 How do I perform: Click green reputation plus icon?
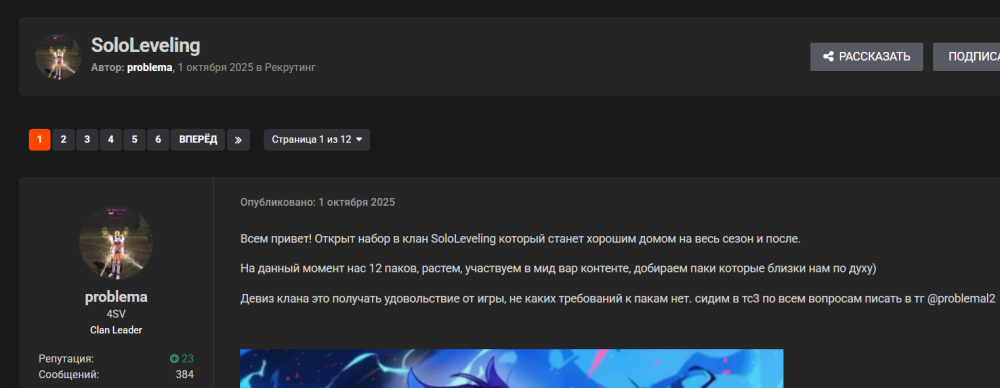tap(174, 359)
